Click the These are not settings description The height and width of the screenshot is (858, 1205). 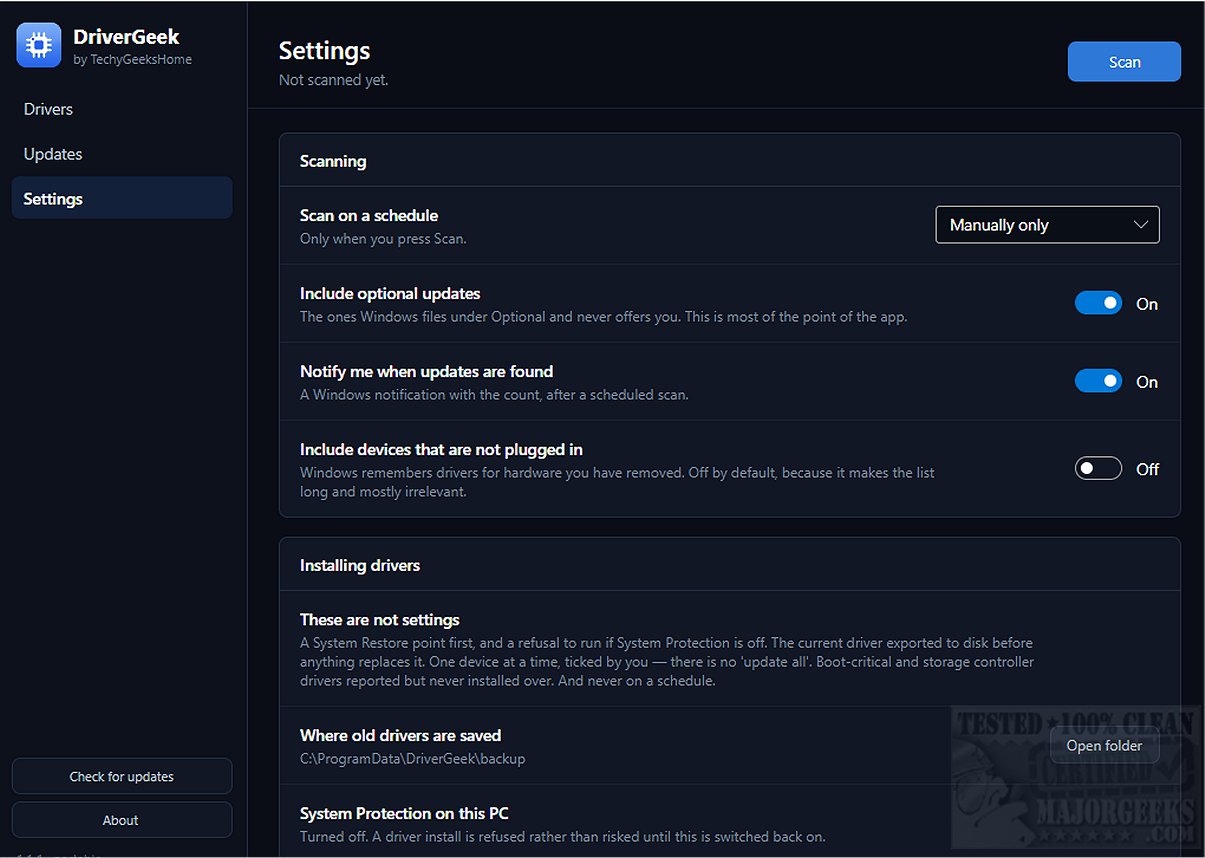(x=667, y=662)
